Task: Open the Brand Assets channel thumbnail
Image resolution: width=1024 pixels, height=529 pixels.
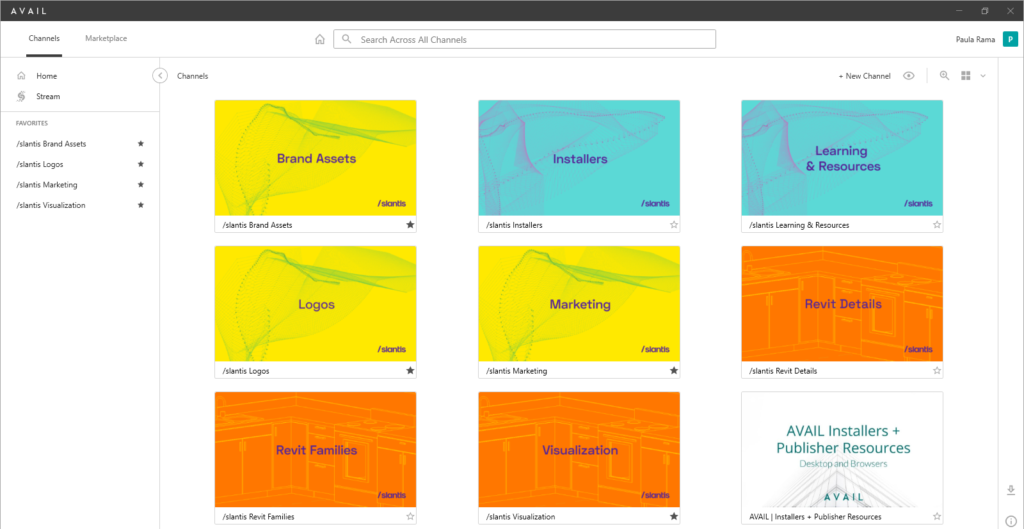Action: point(315,157)
